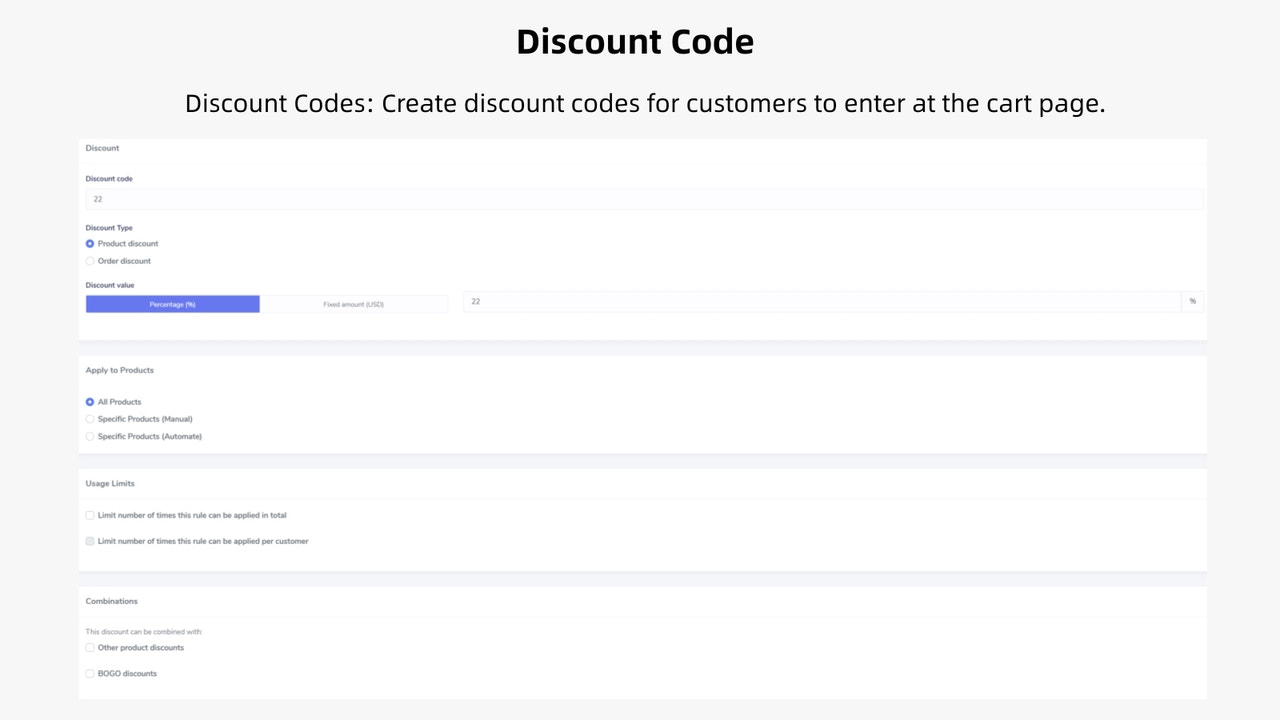The height and width of the screenshot is (720, 1280).
Task: Check the Other product discounts combination
Action: tap(90, 647)
